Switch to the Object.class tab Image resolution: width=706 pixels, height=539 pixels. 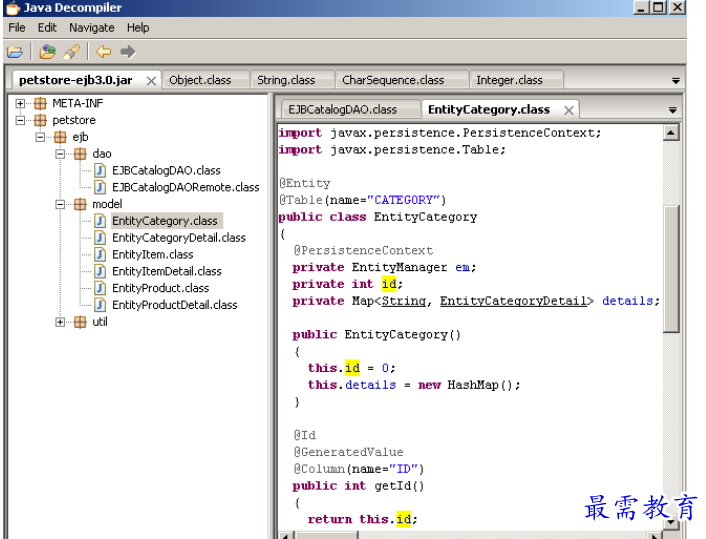tap(205, 80)
